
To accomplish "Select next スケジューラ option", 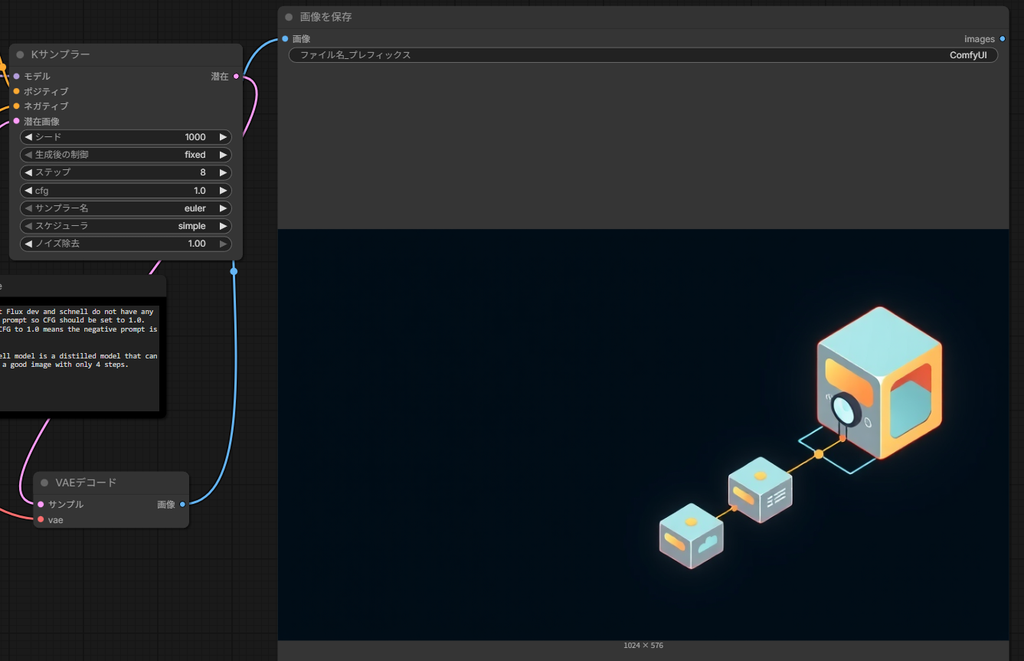I will (223, 226).
